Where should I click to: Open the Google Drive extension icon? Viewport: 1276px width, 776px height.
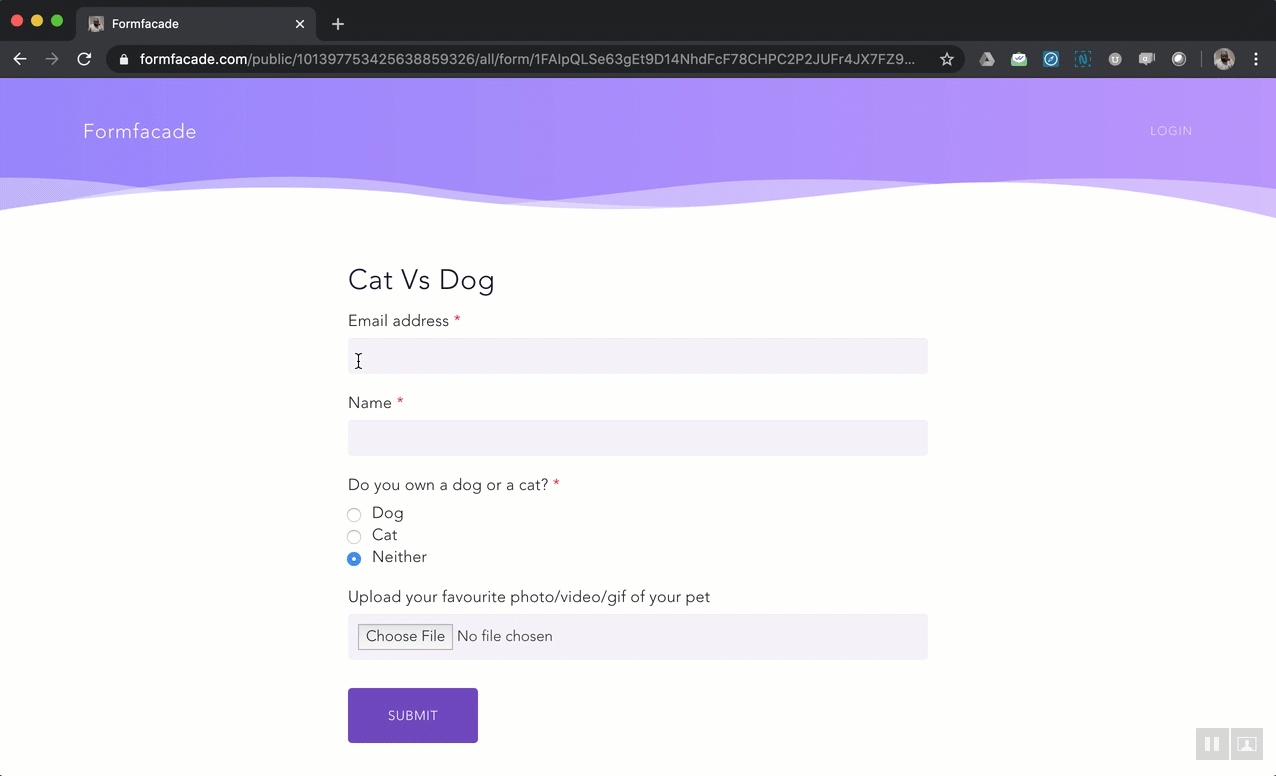986,59
